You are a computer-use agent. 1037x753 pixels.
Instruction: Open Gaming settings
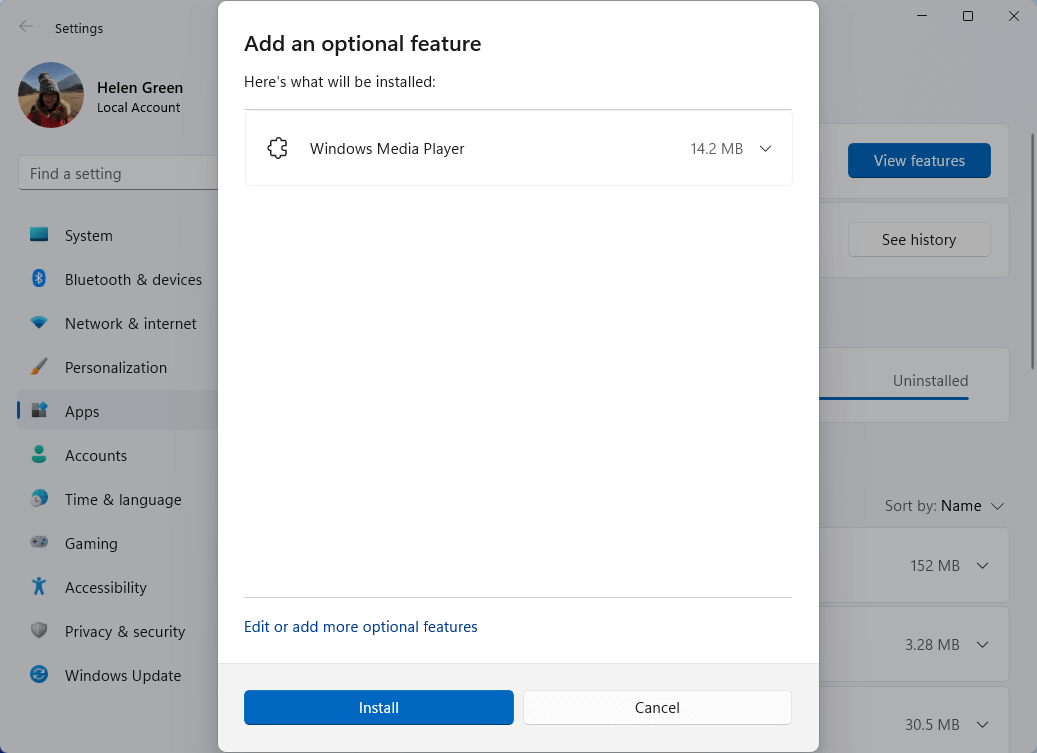(x=117, y=543)
